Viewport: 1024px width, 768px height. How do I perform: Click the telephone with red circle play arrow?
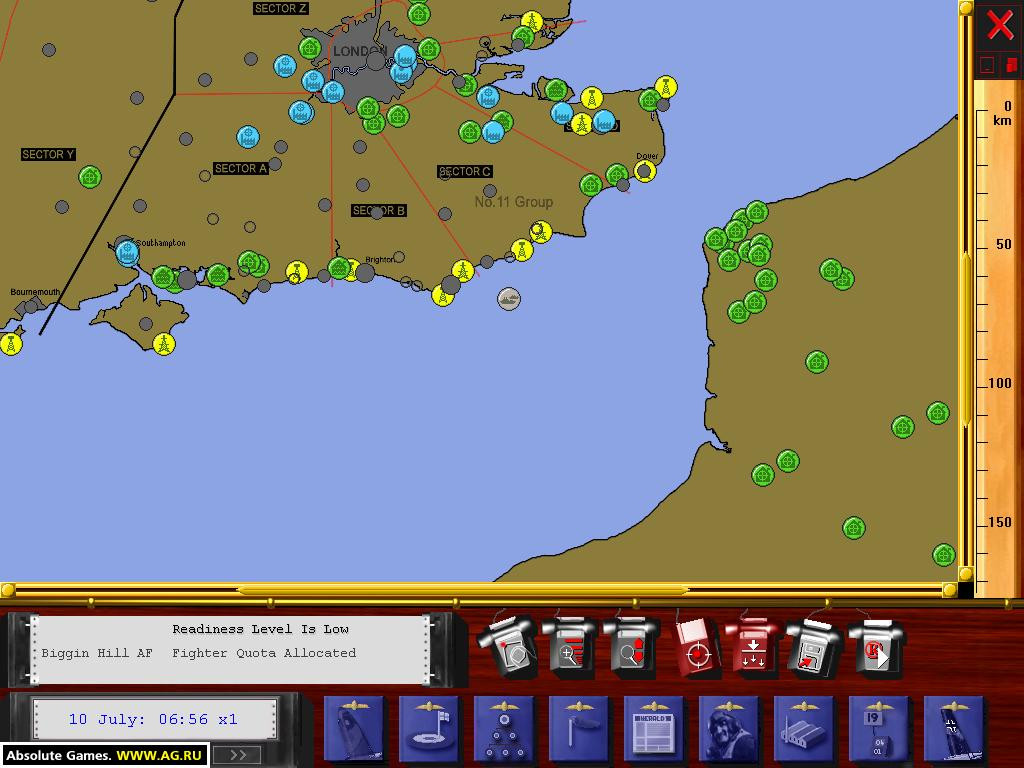click(875, 647)
